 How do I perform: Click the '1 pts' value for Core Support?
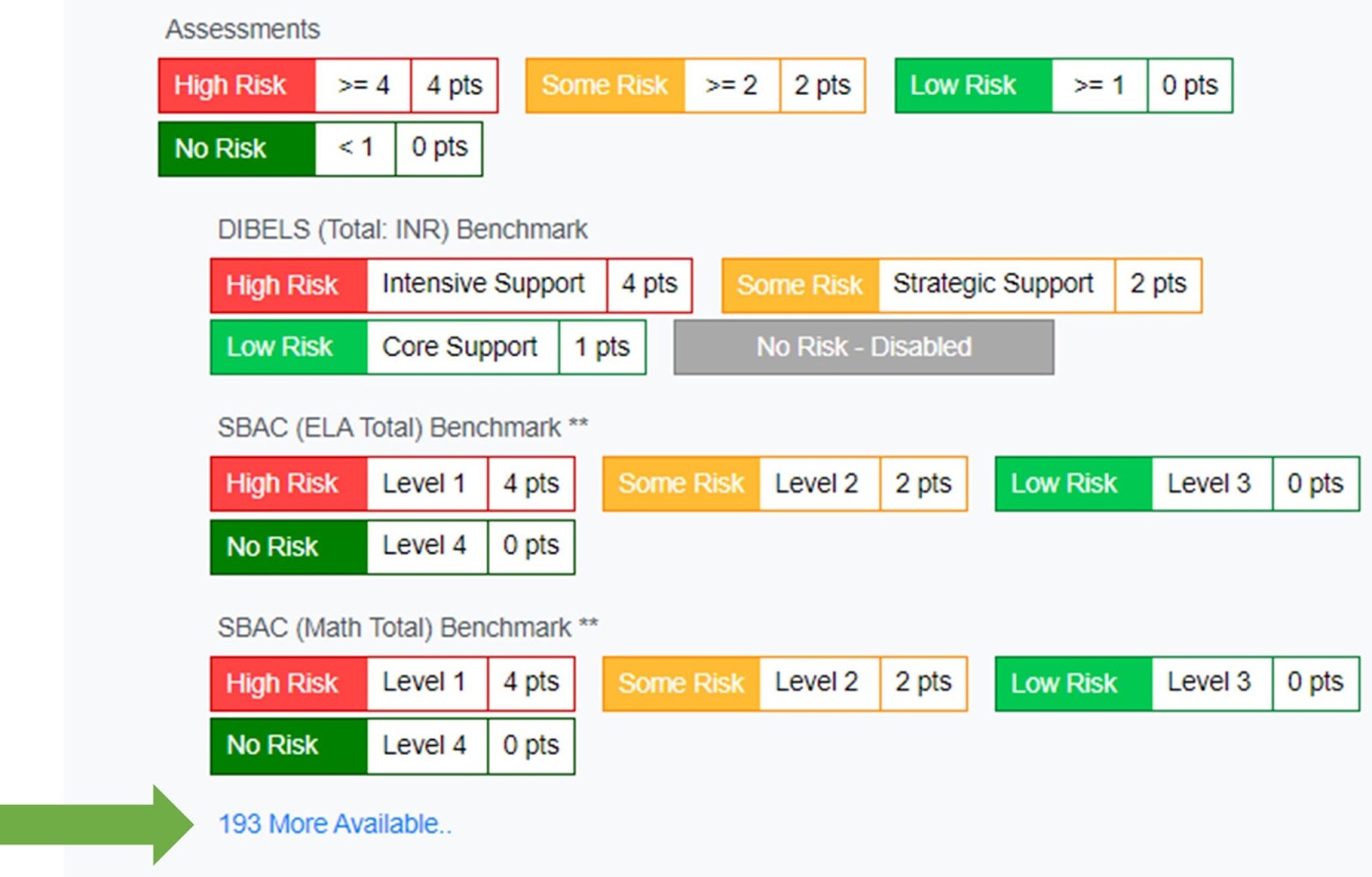click(602, 347)
